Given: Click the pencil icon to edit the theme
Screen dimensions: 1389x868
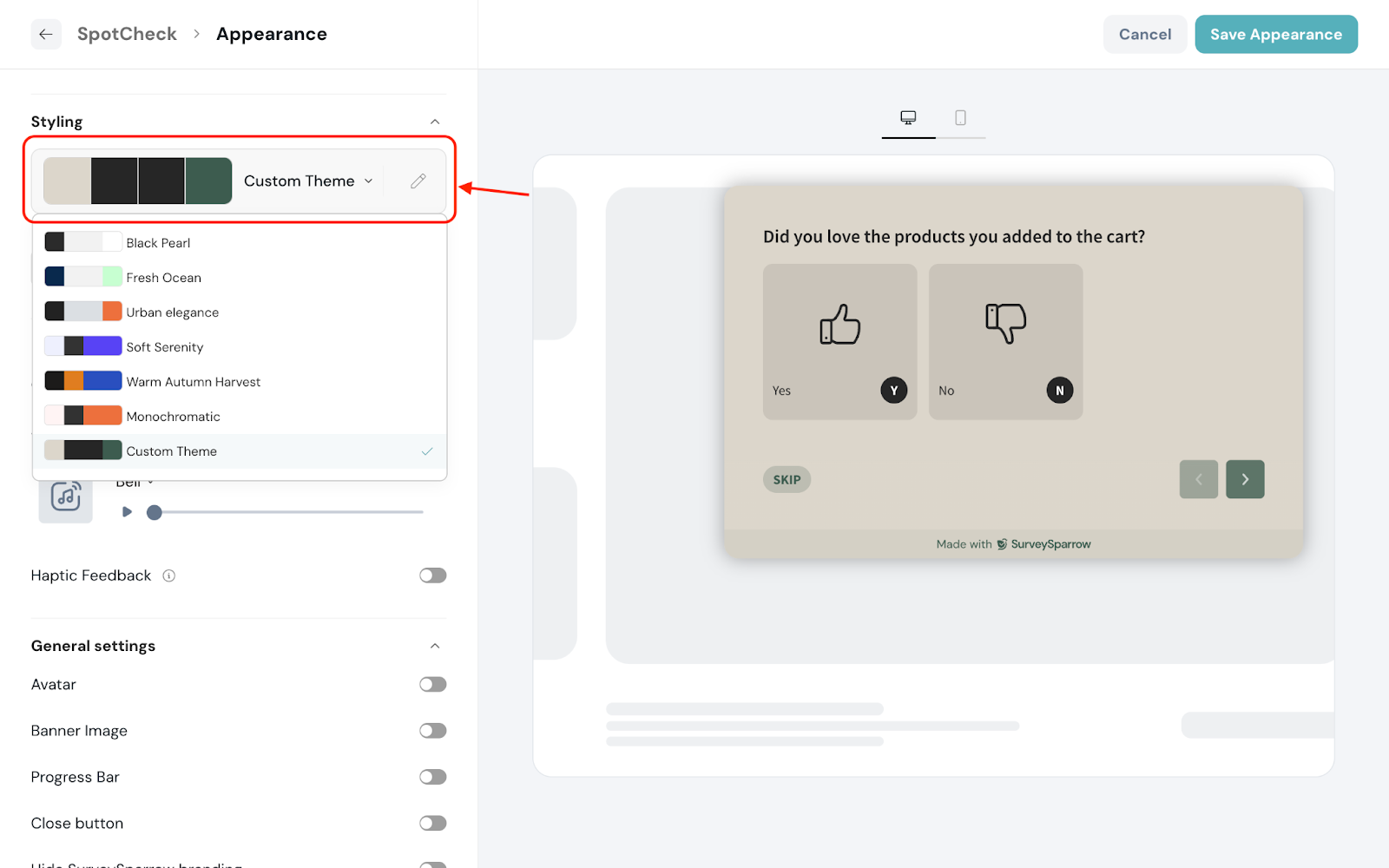Looking at the screenshot, I should point(418,181).
